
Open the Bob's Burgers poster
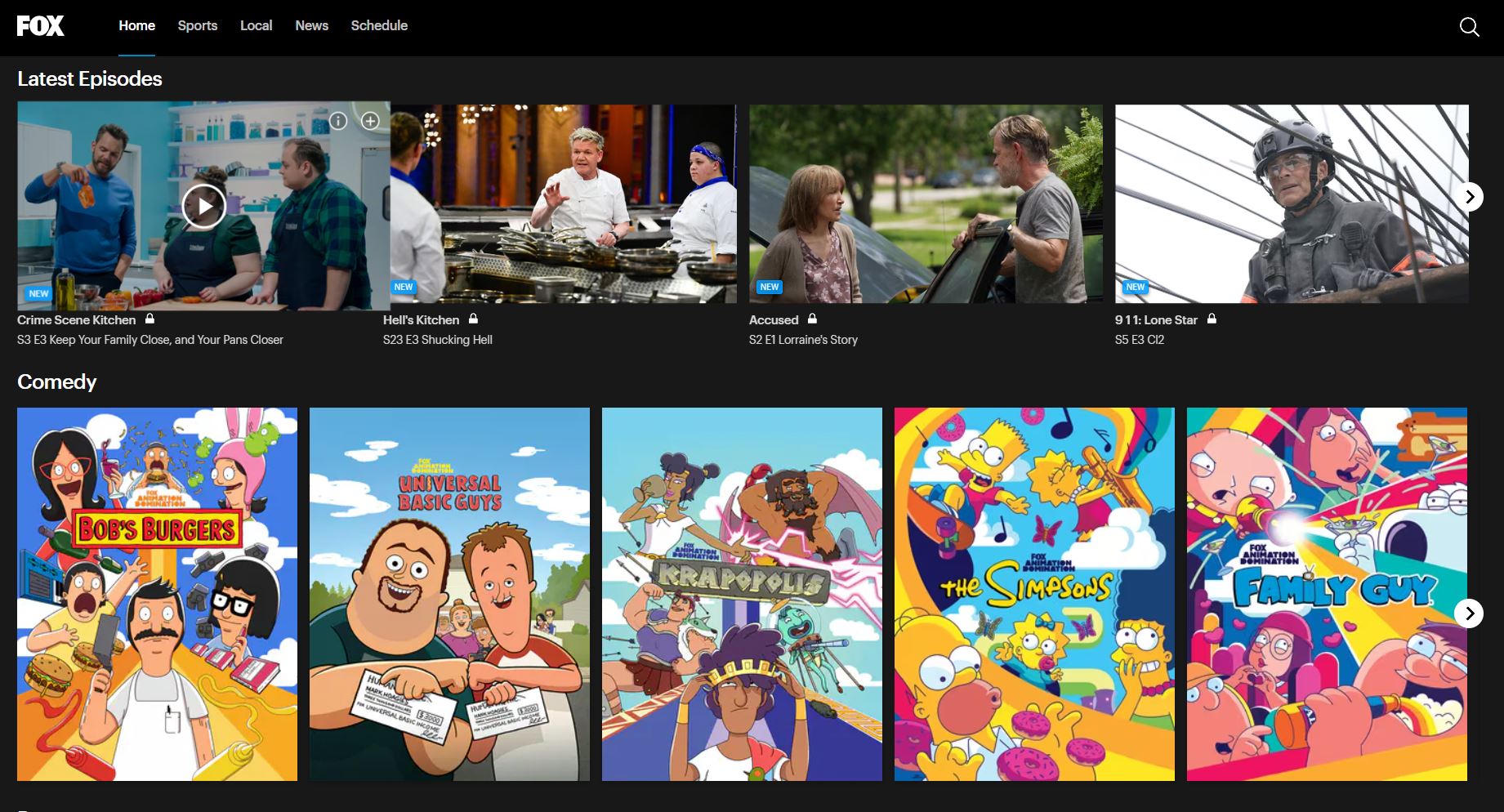pos(157,594)
